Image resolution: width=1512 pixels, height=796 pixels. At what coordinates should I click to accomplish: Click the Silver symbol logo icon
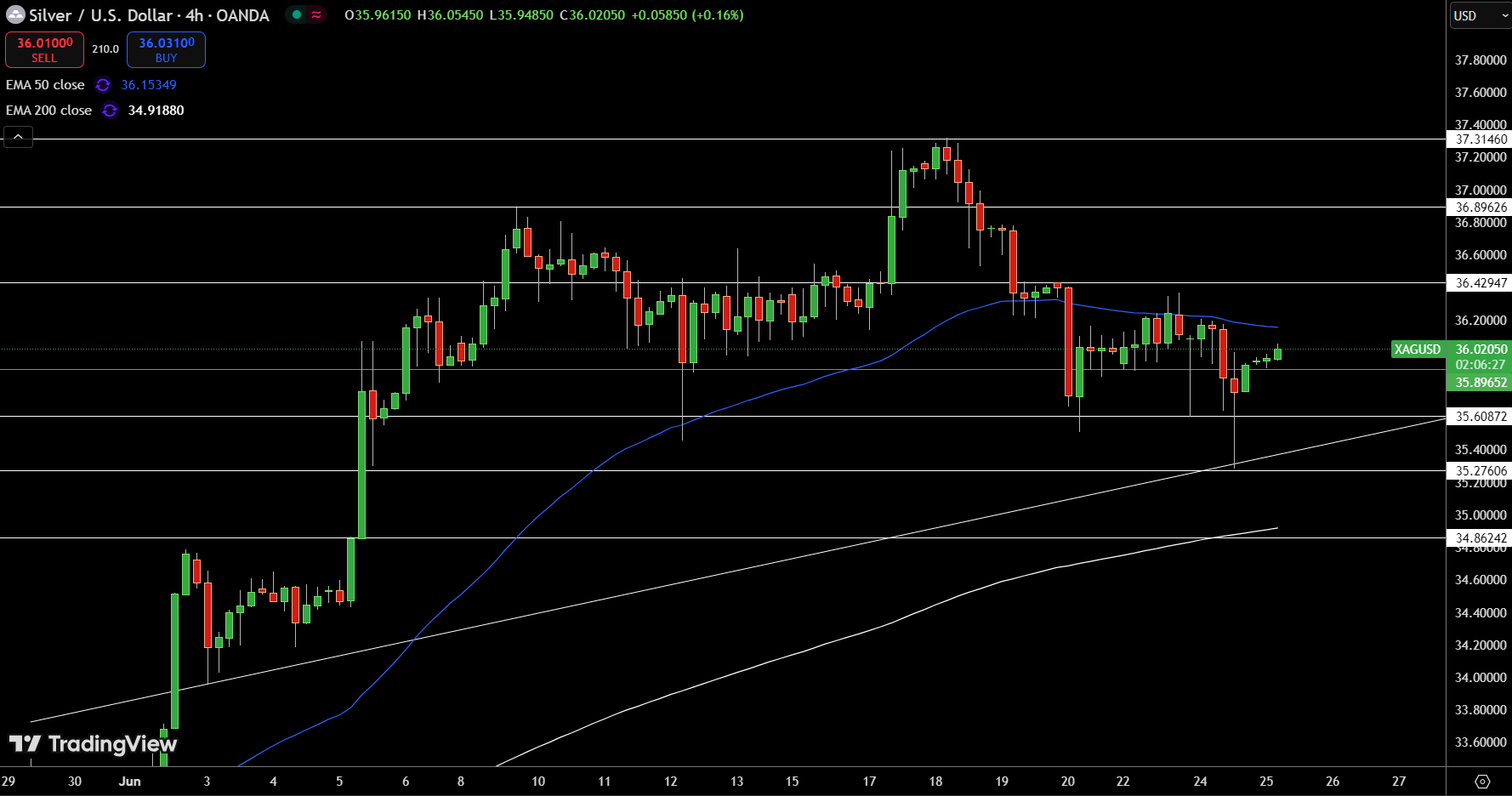[x=15, y=15]
